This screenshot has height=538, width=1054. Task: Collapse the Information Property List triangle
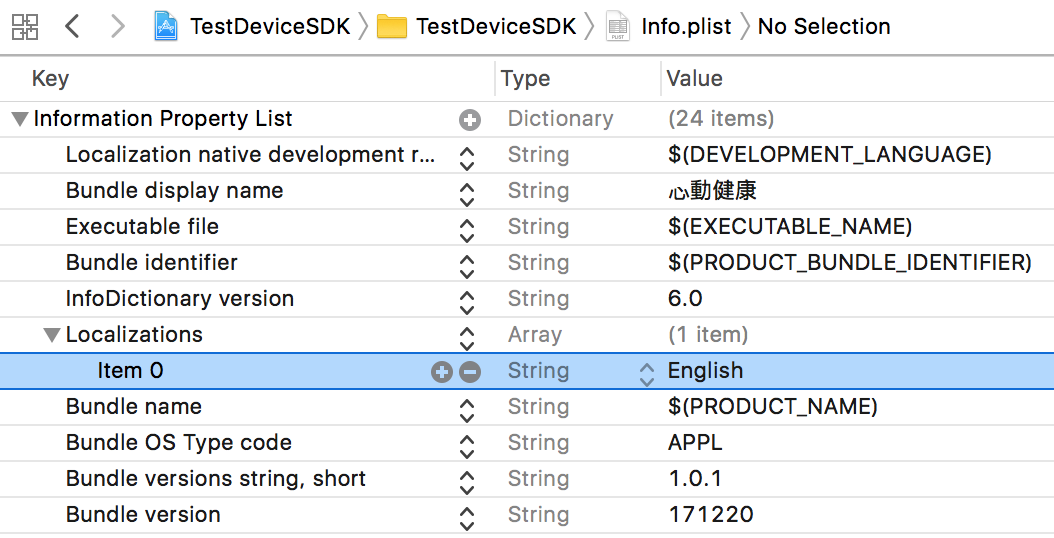click(x=19, y=119)
